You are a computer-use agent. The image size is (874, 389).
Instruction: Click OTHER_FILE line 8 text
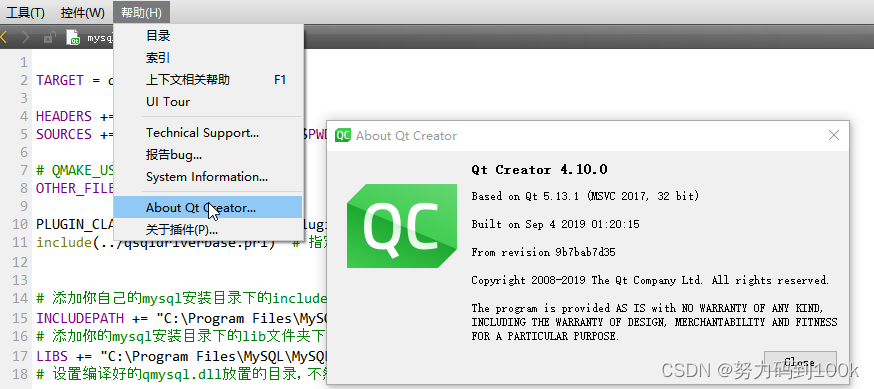75,188
